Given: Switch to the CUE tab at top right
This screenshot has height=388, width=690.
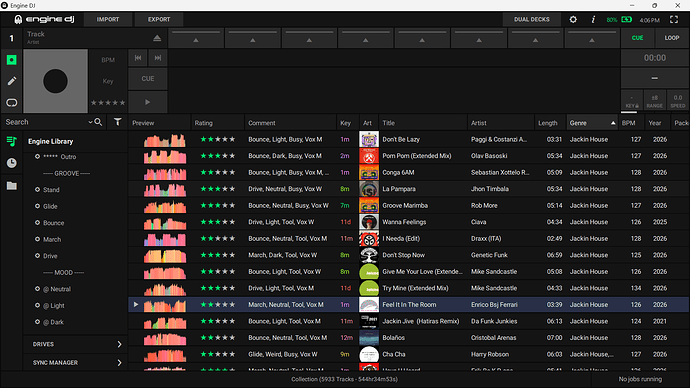Looking at the screenshot, I should point(638,38).
